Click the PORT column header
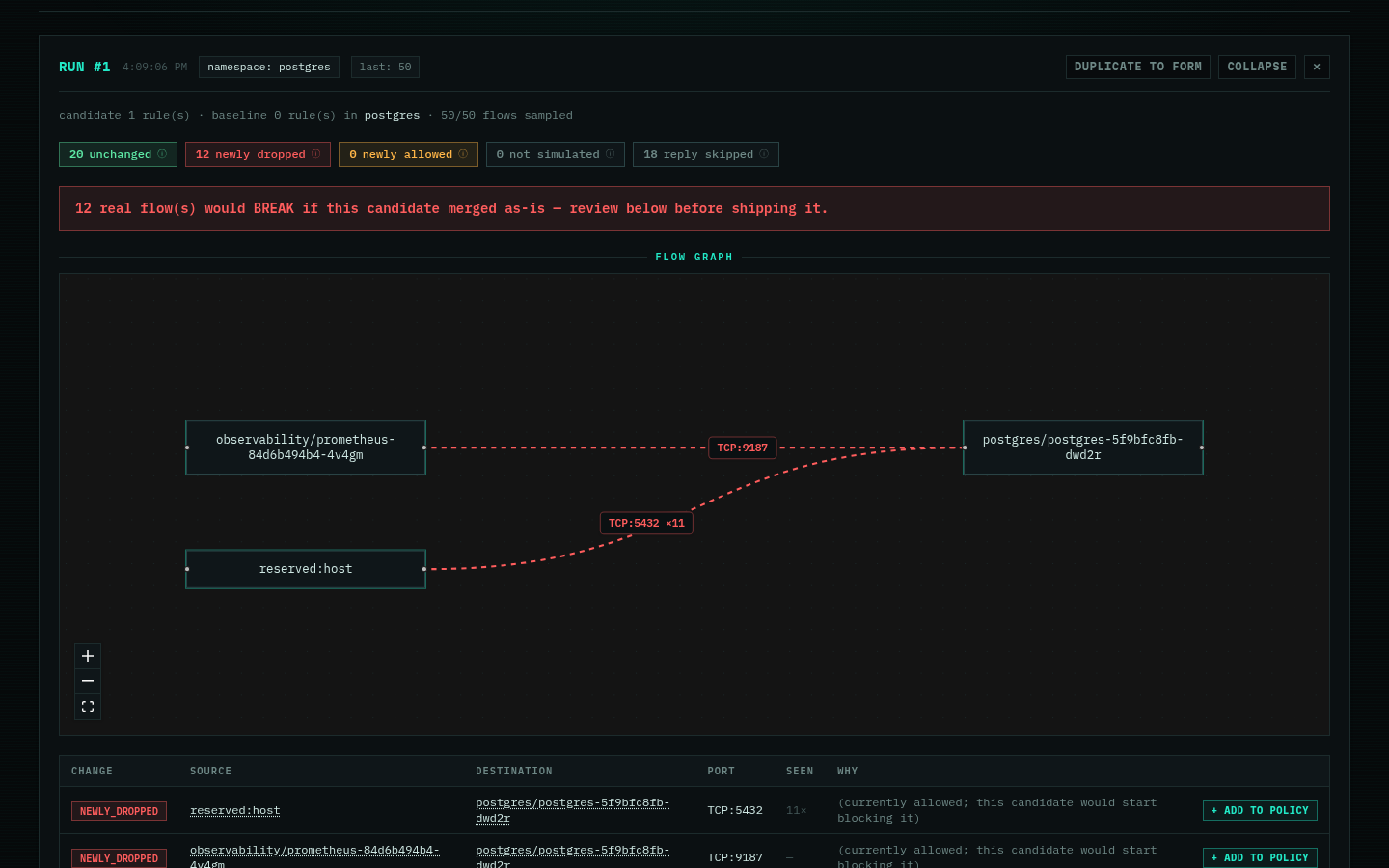The width and height of the screenshot is (1389, 868). 722,772
